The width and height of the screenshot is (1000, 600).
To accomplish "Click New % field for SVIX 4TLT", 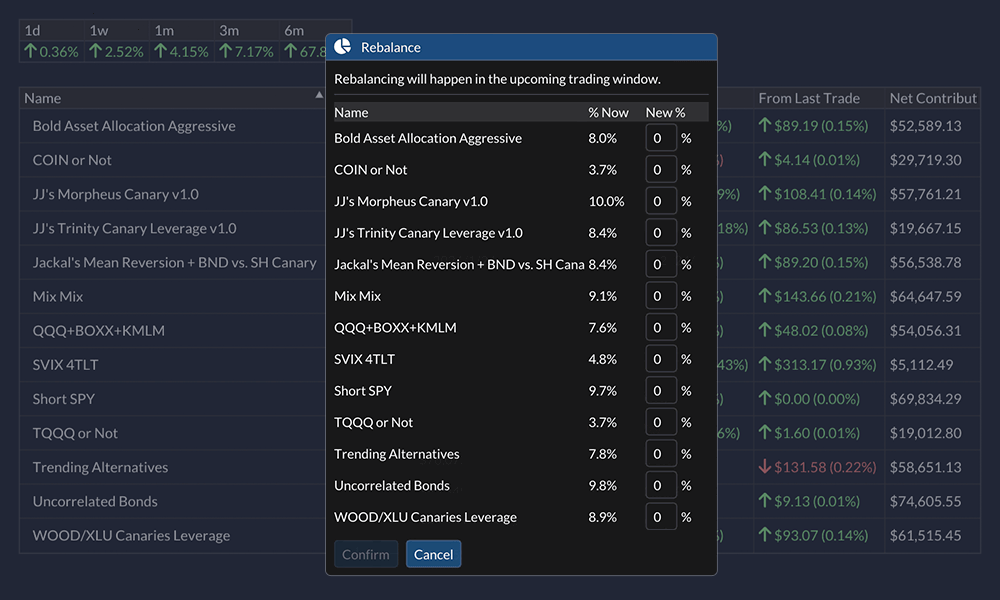I will [x=661, y=359].
